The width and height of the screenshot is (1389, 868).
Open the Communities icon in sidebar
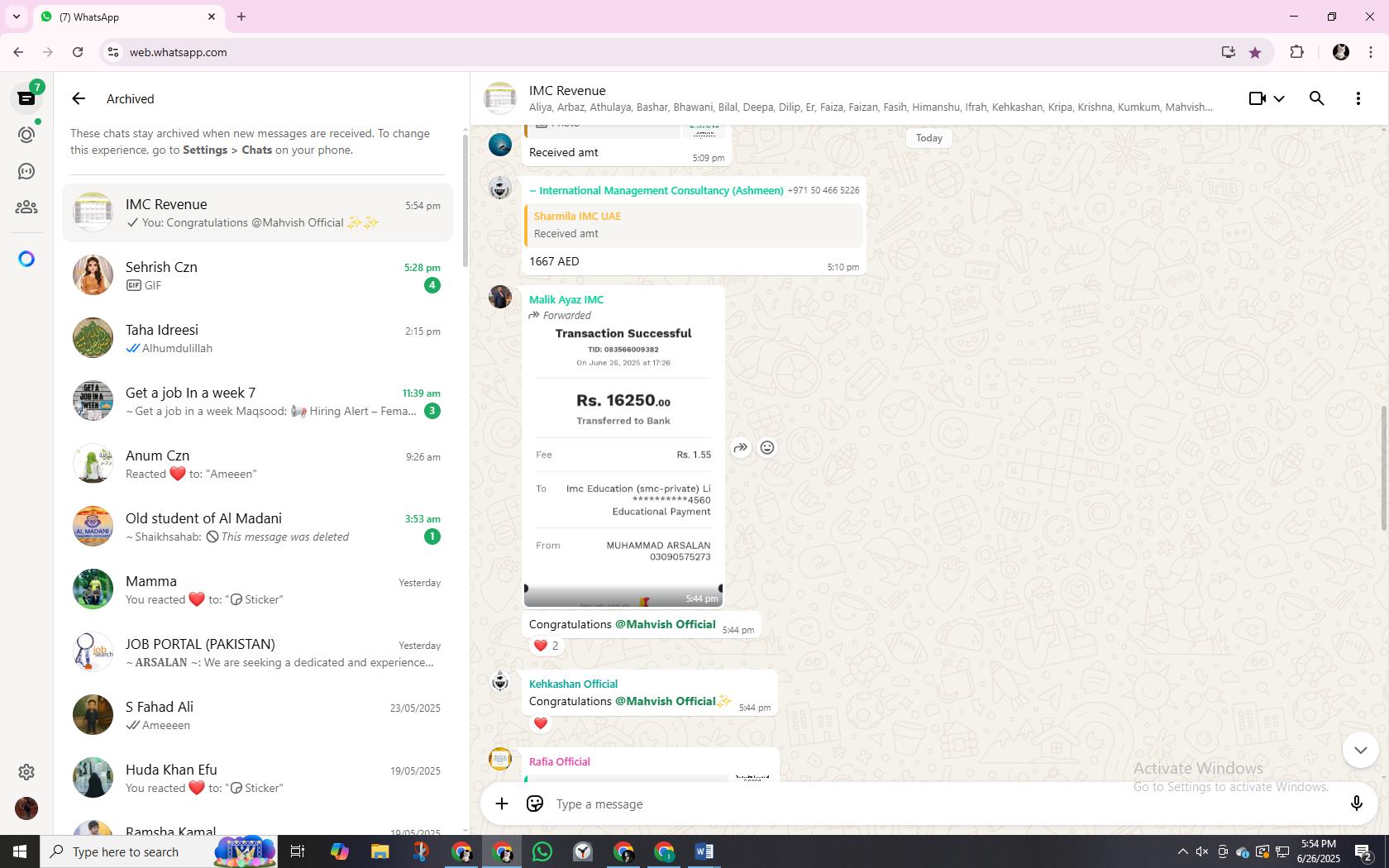click(26, 207)
